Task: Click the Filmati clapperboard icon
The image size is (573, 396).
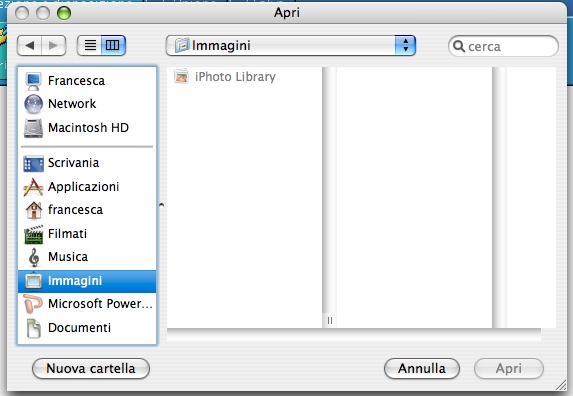Action: (x=34, y=234)
